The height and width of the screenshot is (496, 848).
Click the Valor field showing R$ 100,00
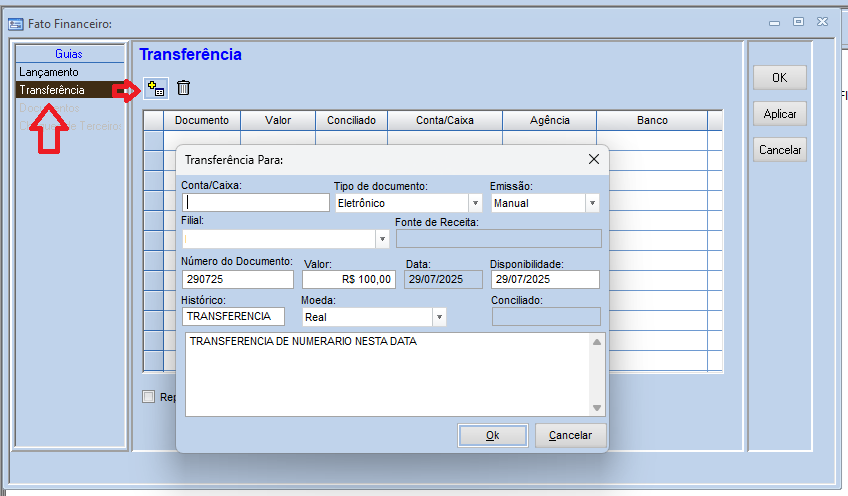(x=349, y=279)
